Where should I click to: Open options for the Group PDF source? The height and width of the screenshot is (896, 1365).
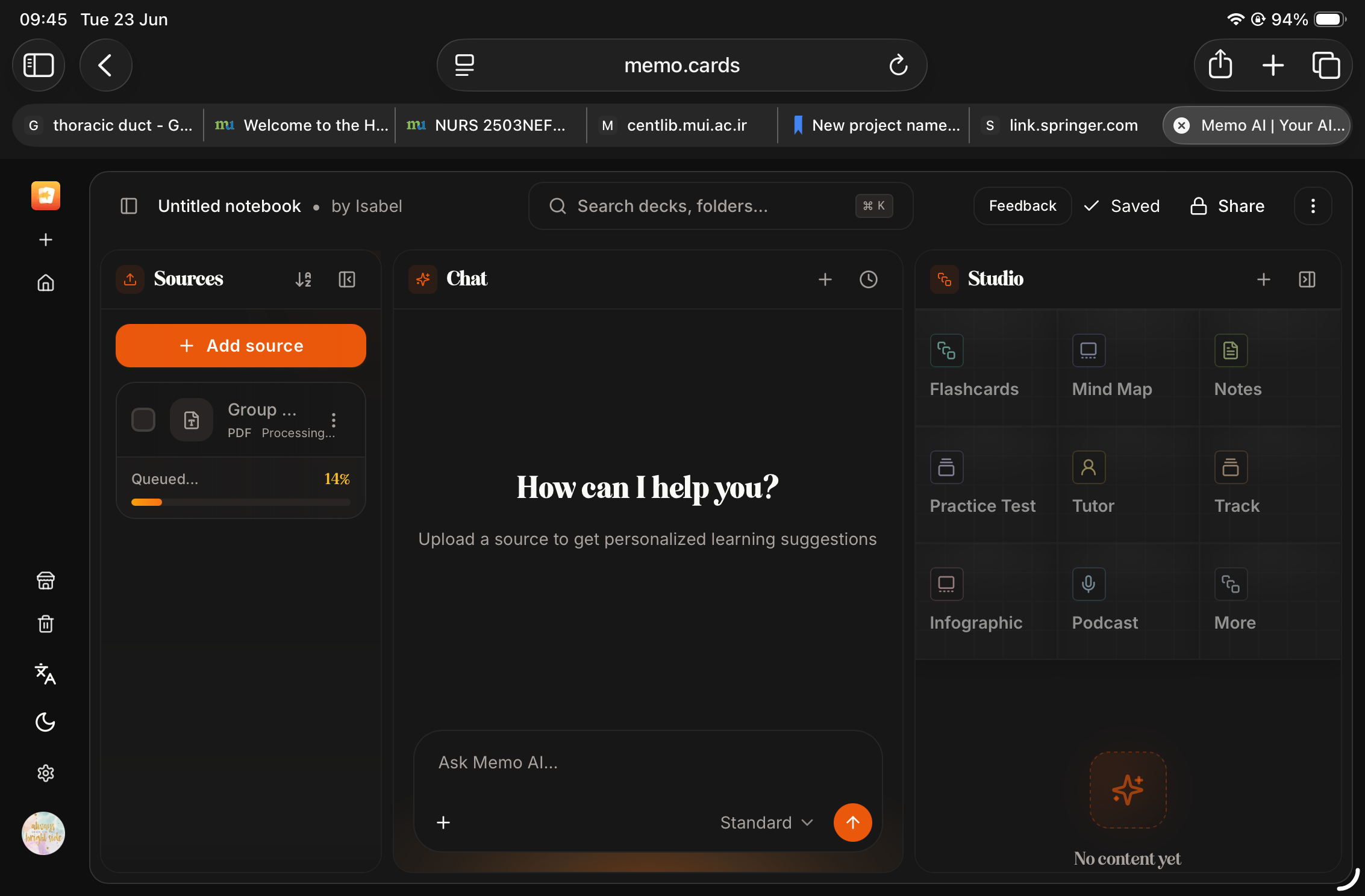334,420
